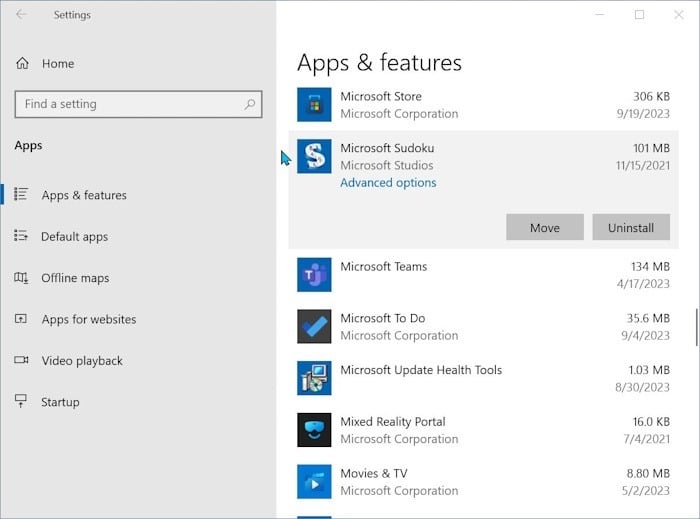Select Microsoft Update Health Tools entry
700x519 pixels.
click(483, 378)
